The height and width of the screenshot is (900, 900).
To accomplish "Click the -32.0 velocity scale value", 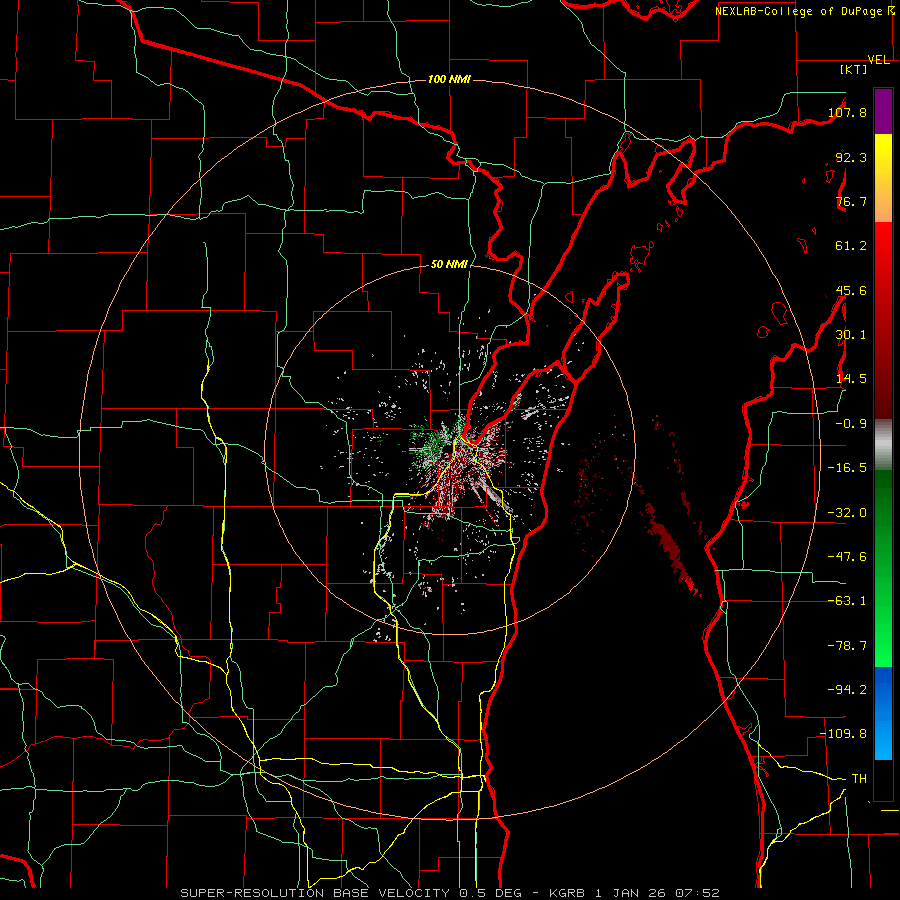I will 847,513.
